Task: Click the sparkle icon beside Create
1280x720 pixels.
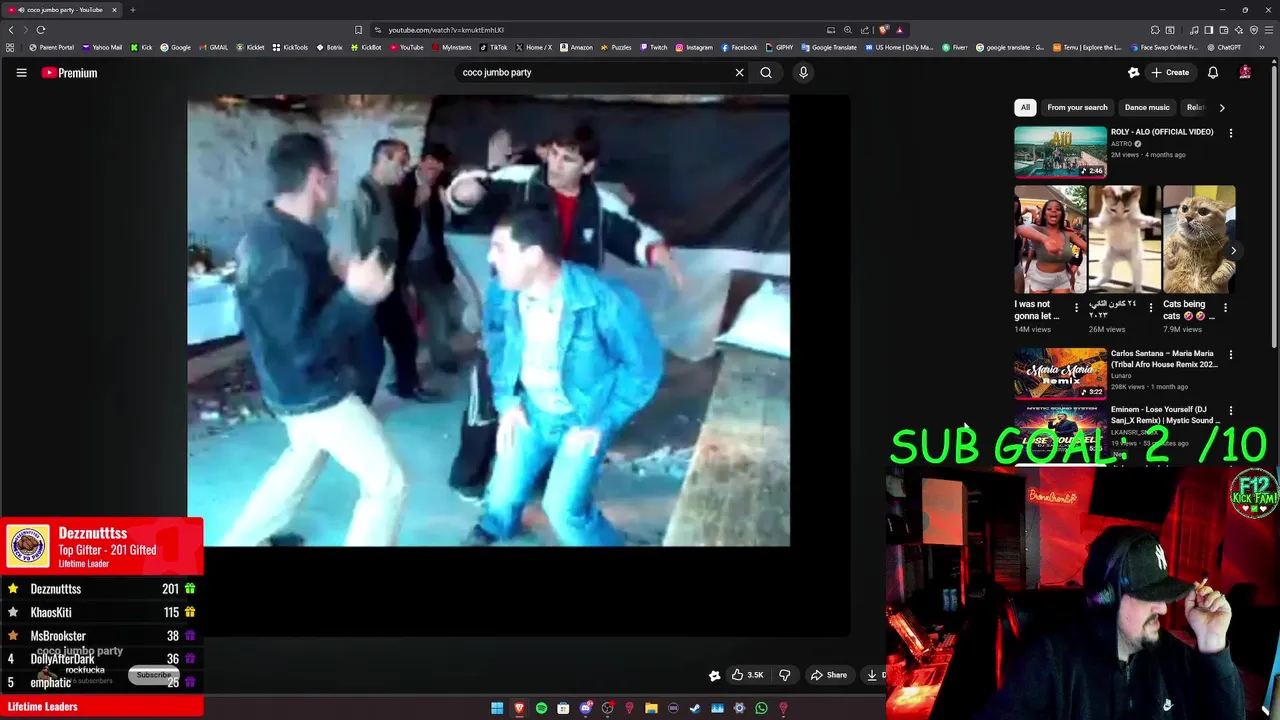Action: [x=1133, y=72]
